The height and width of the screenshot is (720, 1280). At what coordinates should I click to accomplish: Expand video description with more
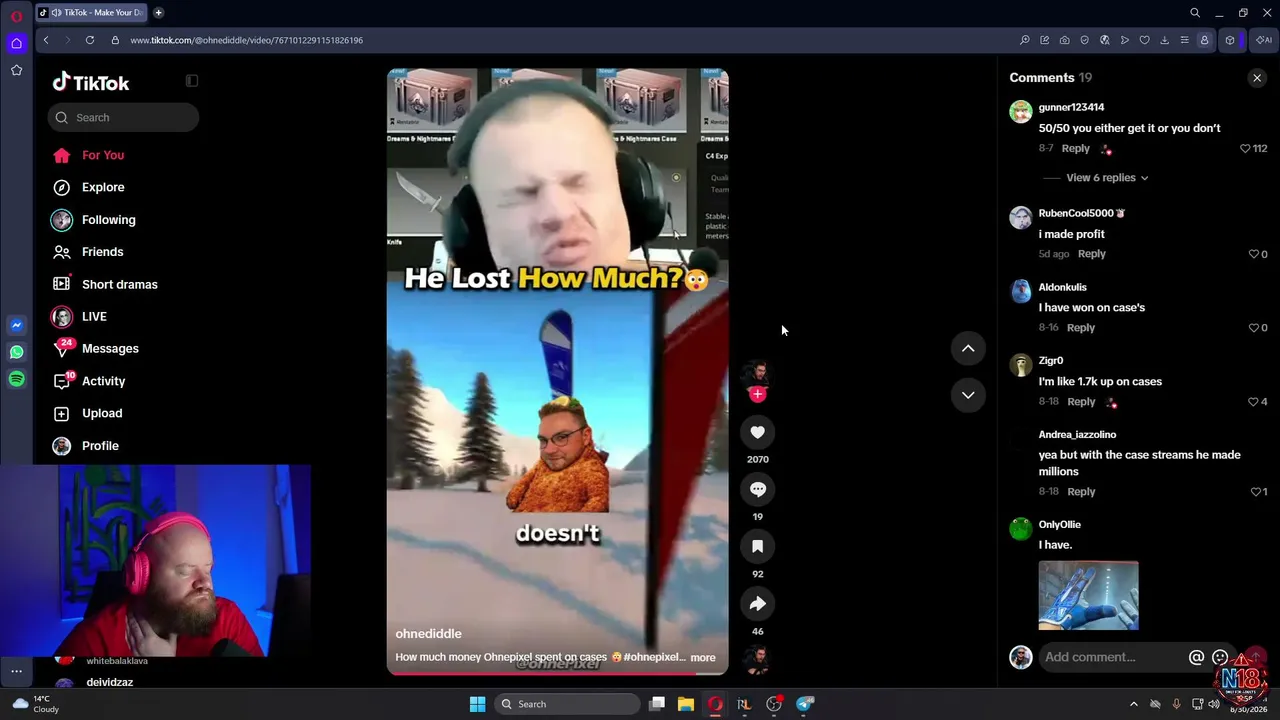coord(703,658)
